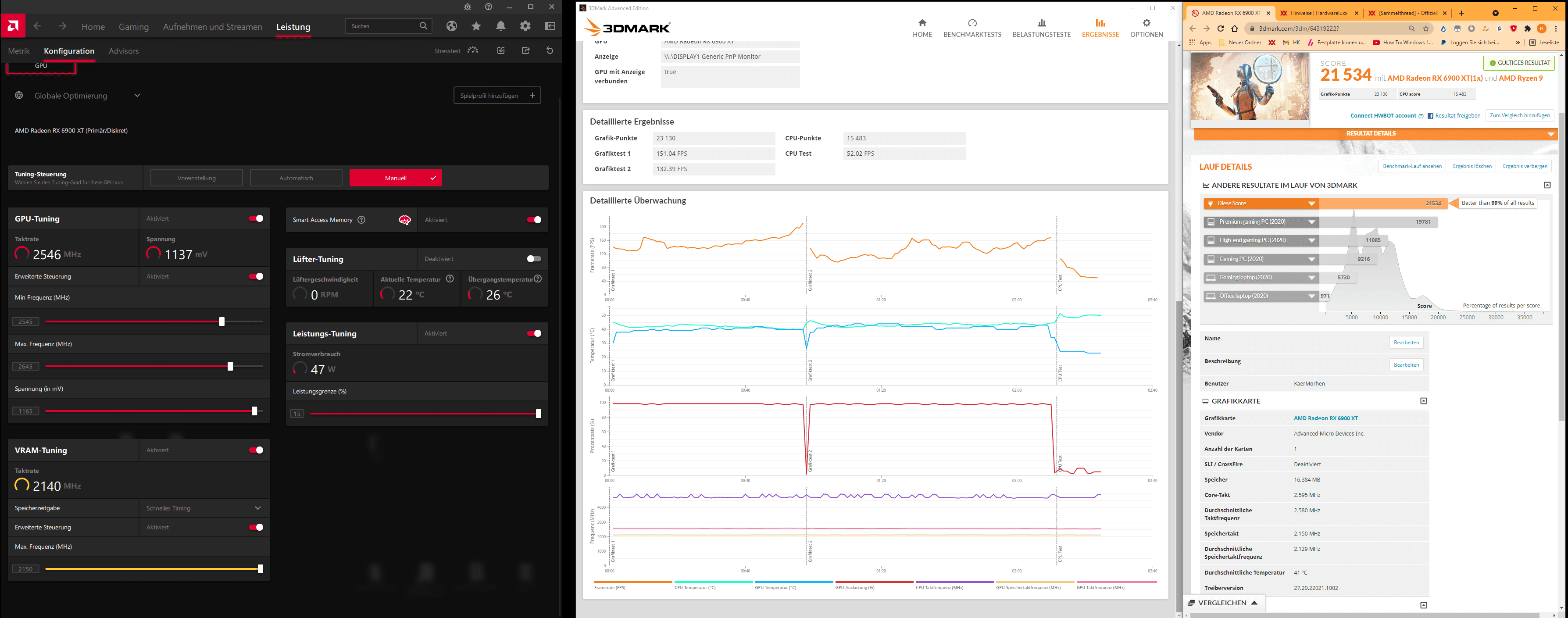1568x618 pixels.
Task: Select the Manuell tuning option
Action: pos(396,178)
